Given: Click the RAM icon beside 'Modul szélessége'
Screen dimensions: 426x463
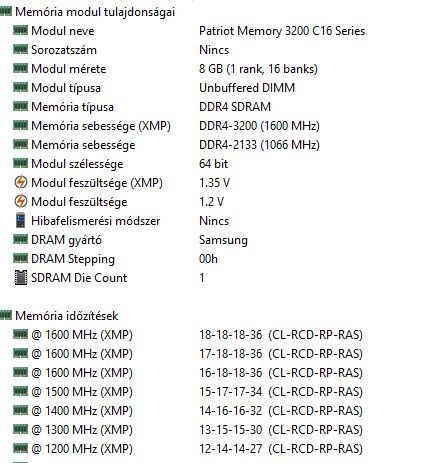Looking at the screenshot, I should [20, 163].
